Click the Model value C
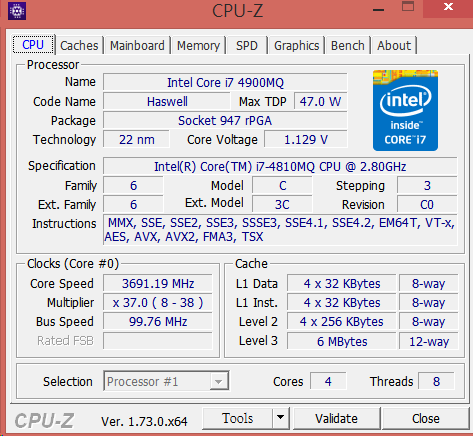This screenshot has width=473, height=436. pyautogui.click(x=282, y=185)
